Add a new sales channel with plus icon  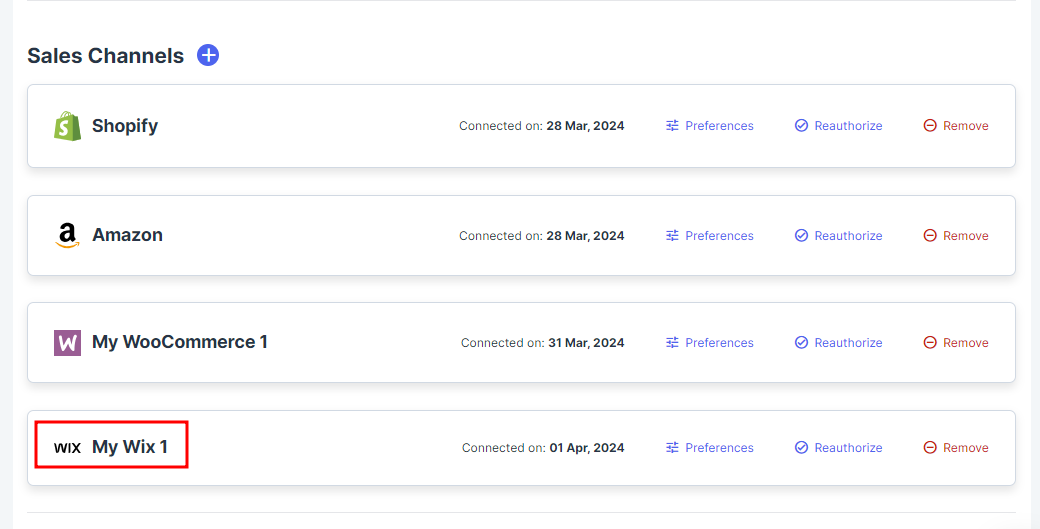[208, 55]
